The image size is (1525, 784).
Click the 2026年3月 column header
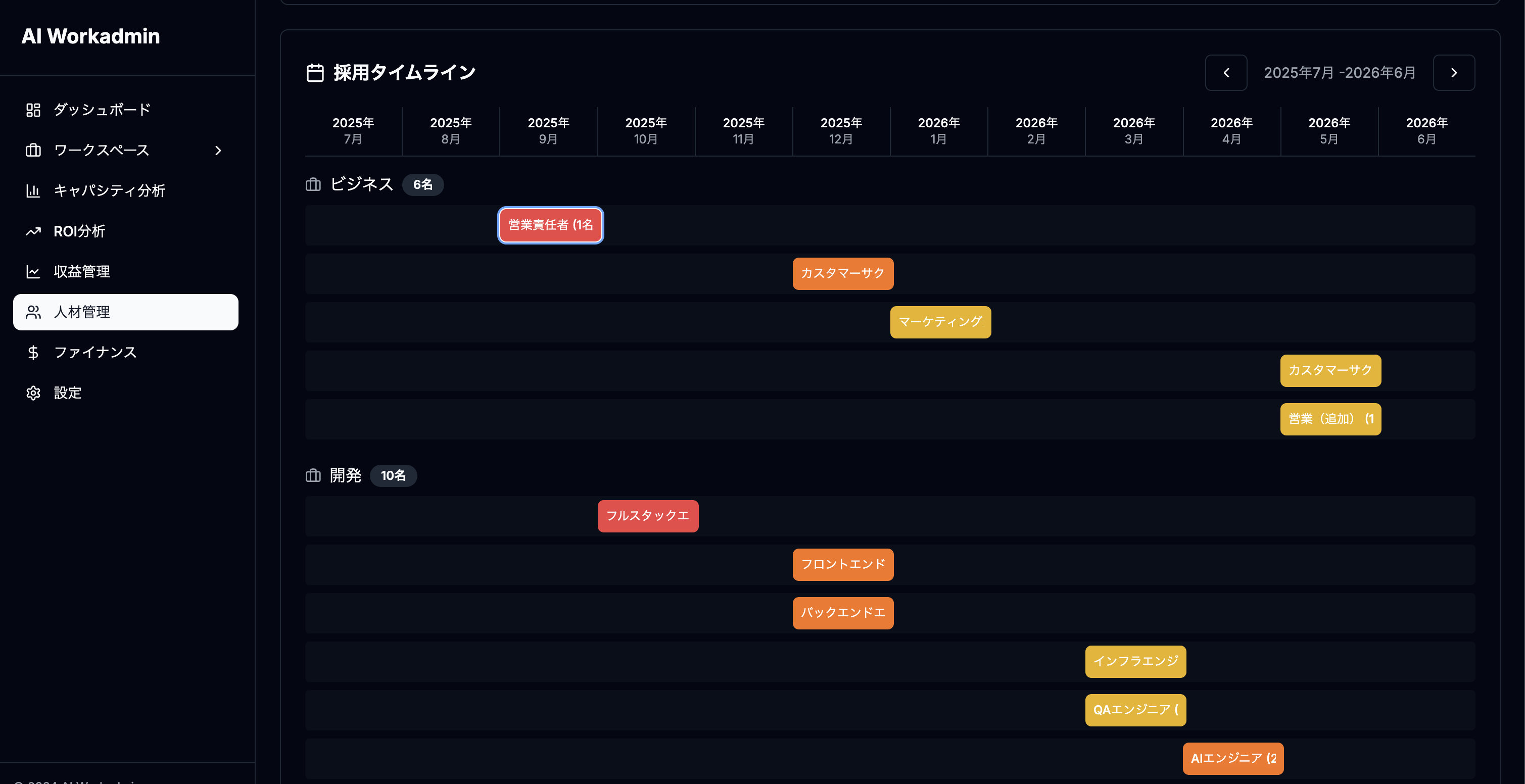pos(1134,131)
